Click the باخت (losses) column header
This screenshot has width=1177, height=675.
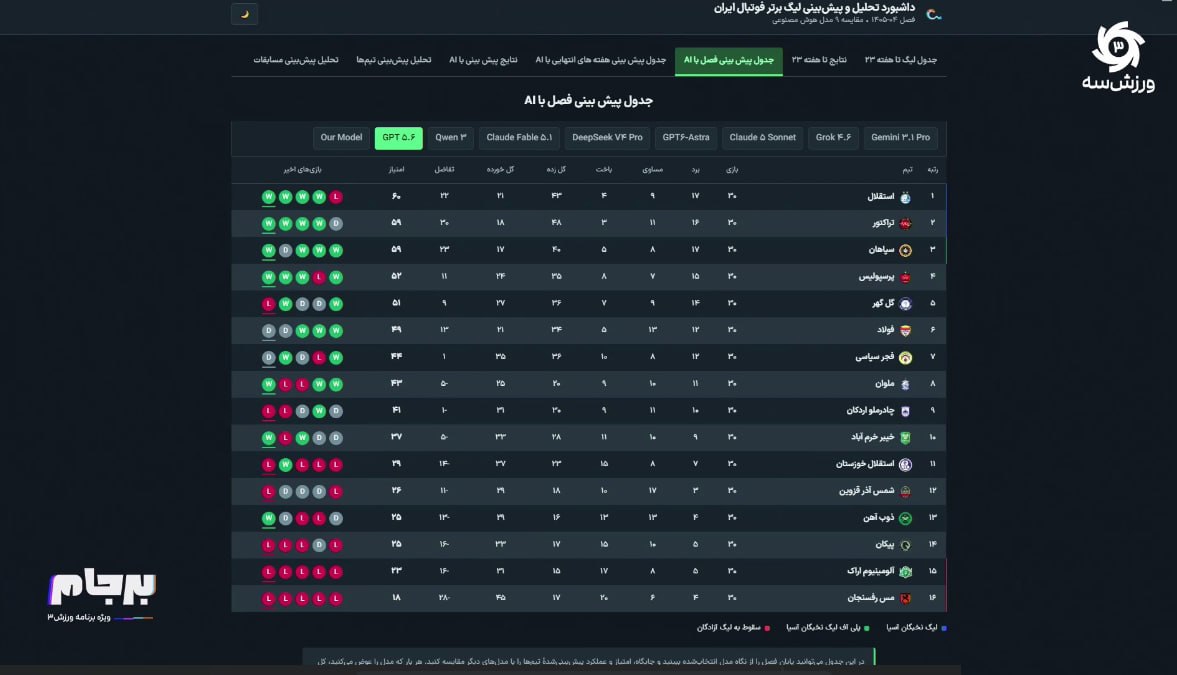coord(604,170)
